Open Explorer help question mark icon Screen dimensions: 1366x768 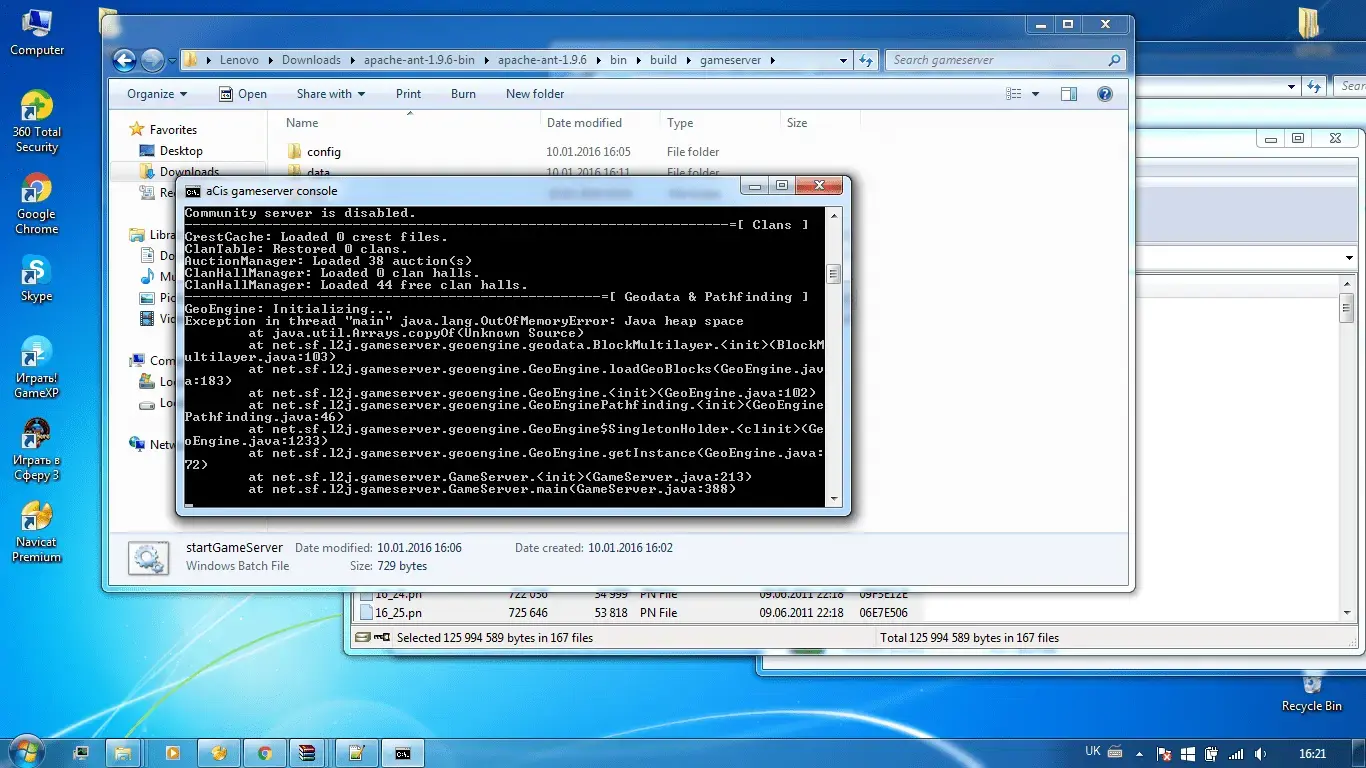point(1105,94)
